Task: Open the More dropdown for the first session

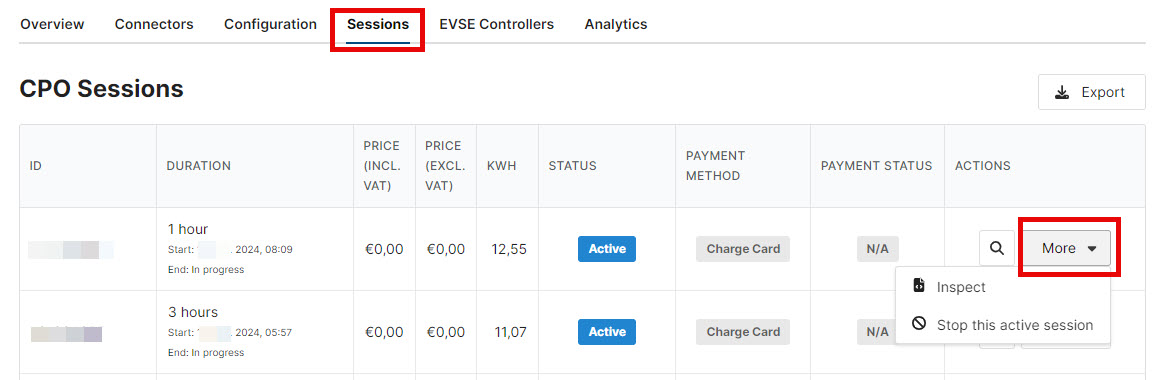Action: (x=1066, y=248)
